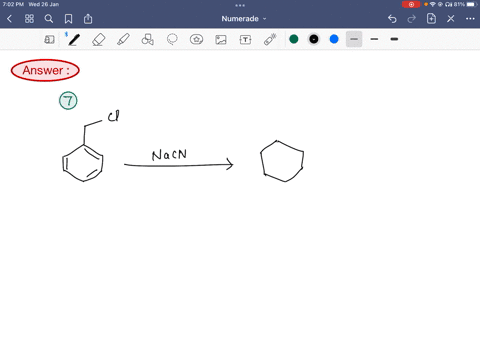Image resolution: width=480 pixels, height=360 pixels.
Task: Close the editing toolbar with X
Action: click(x=451, y=19)
